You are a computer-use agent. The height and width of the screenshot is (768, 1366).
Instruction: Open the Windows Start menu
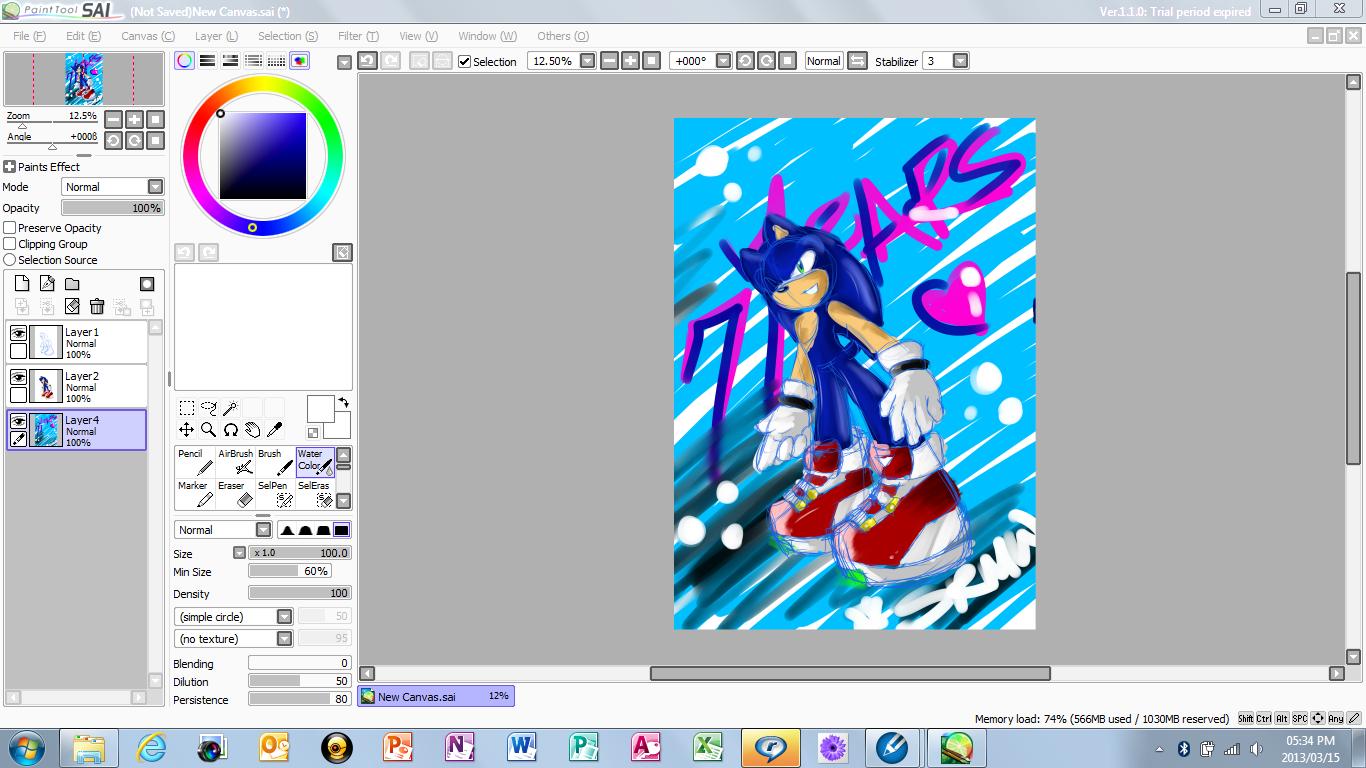pos(24,748)
